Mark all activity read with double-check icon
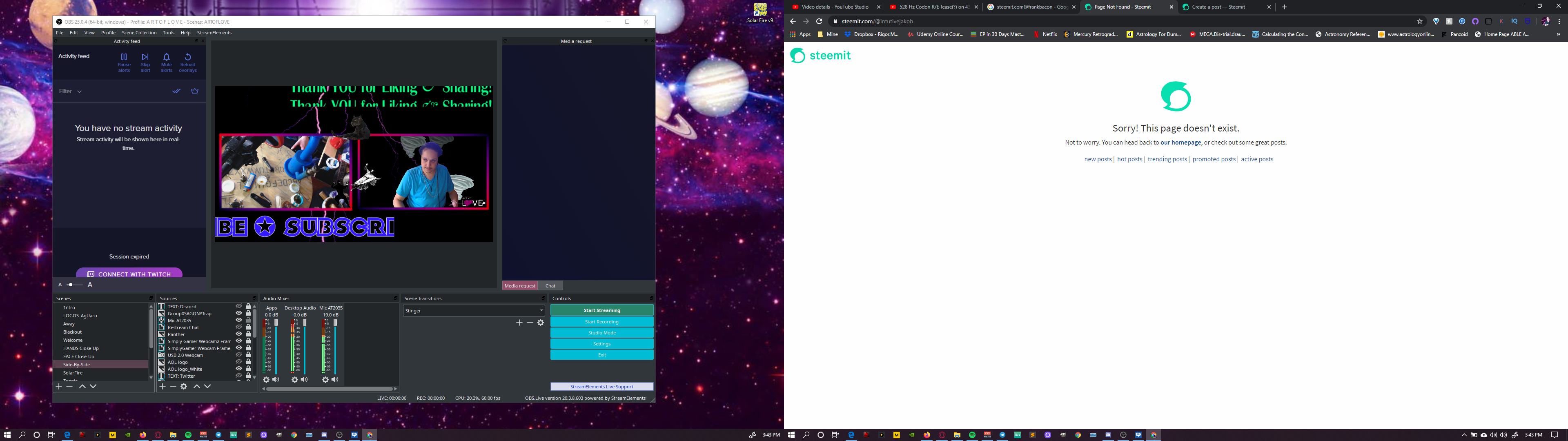 [176, 91]
